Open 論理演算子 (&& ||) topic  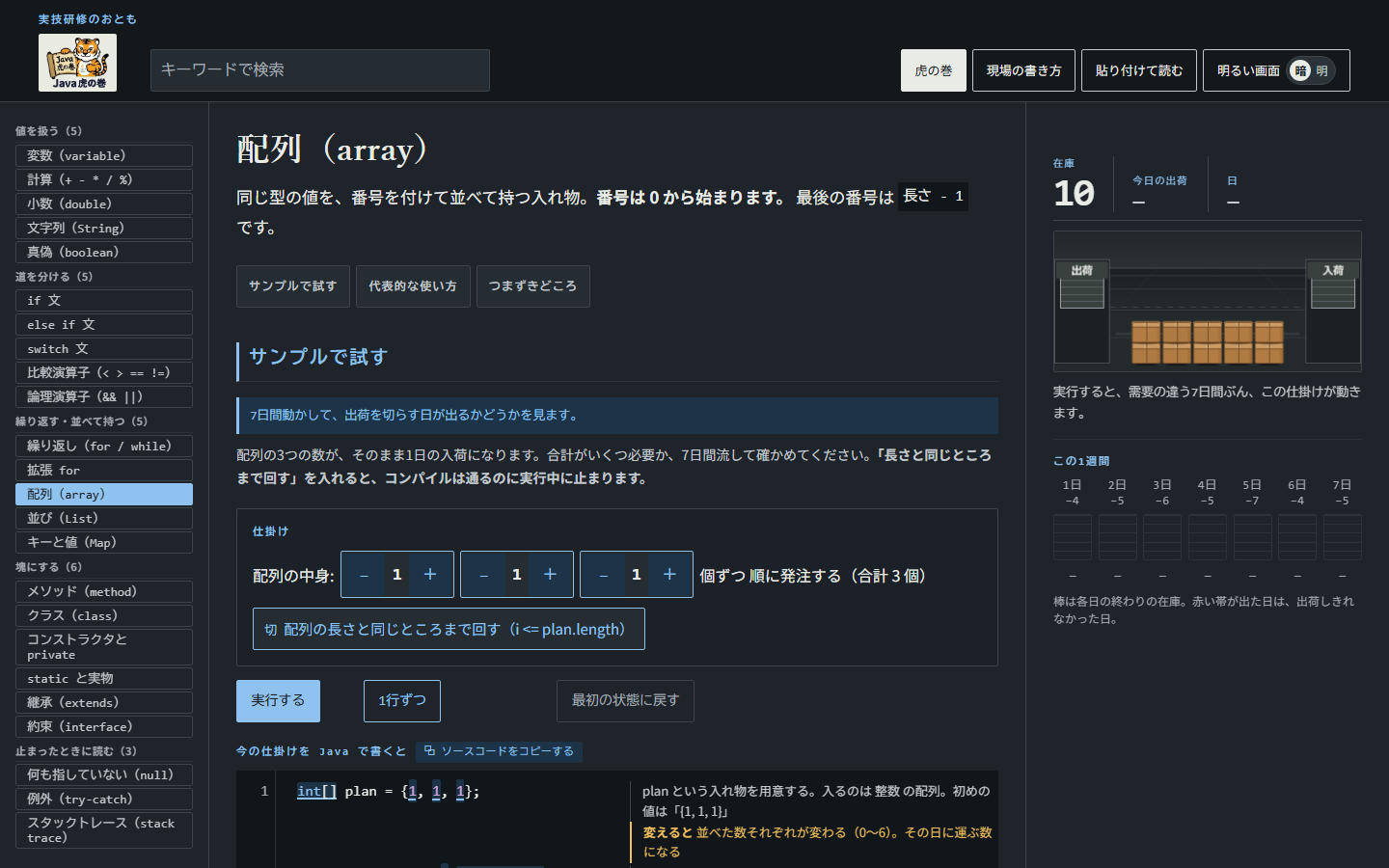(104, 396)
